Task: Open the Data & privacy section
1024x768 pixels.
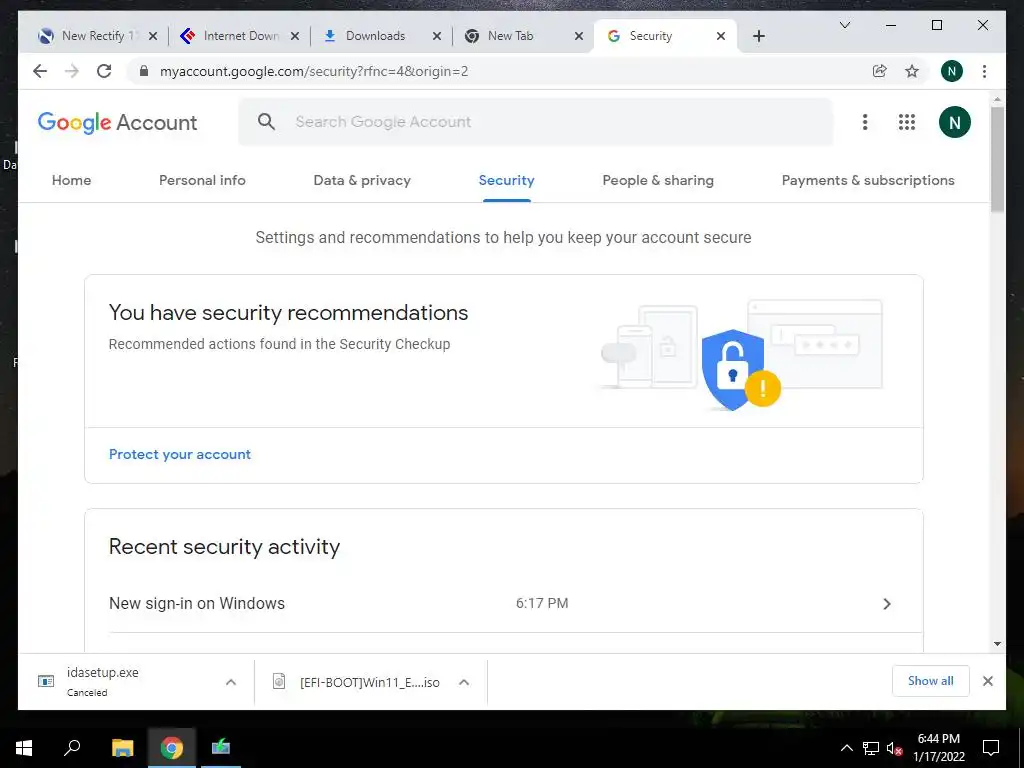Action: pos(362,180)
